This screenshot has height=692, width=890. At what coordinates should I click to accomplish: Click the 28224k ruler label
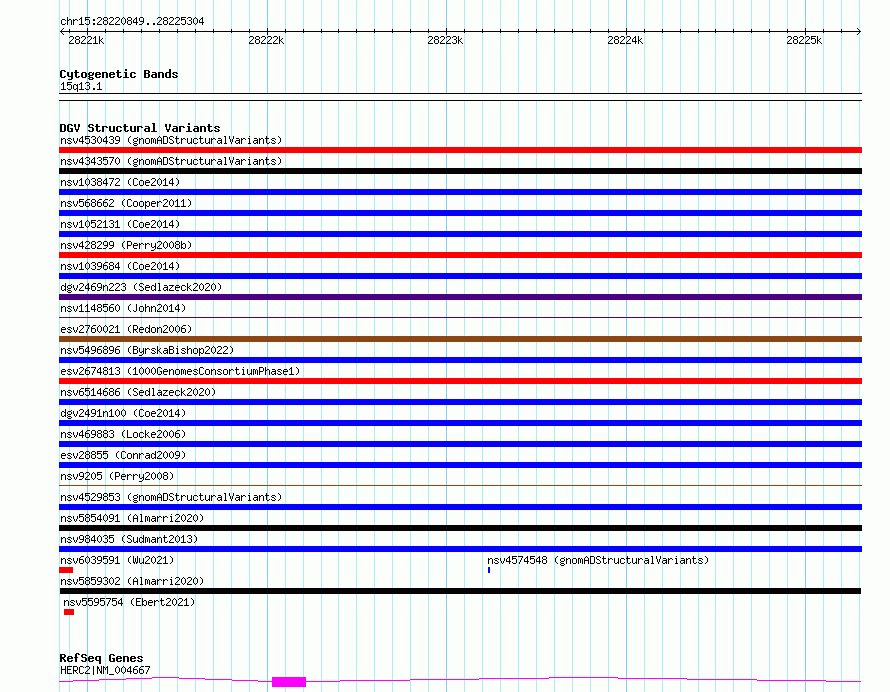point(625,40)
